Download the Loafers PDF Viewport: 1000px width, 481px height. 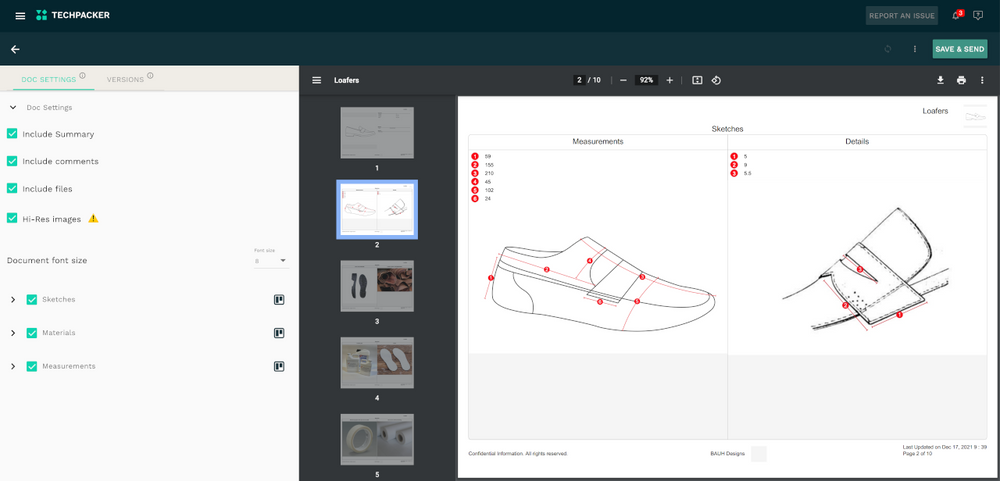click(x=940, y=80)
